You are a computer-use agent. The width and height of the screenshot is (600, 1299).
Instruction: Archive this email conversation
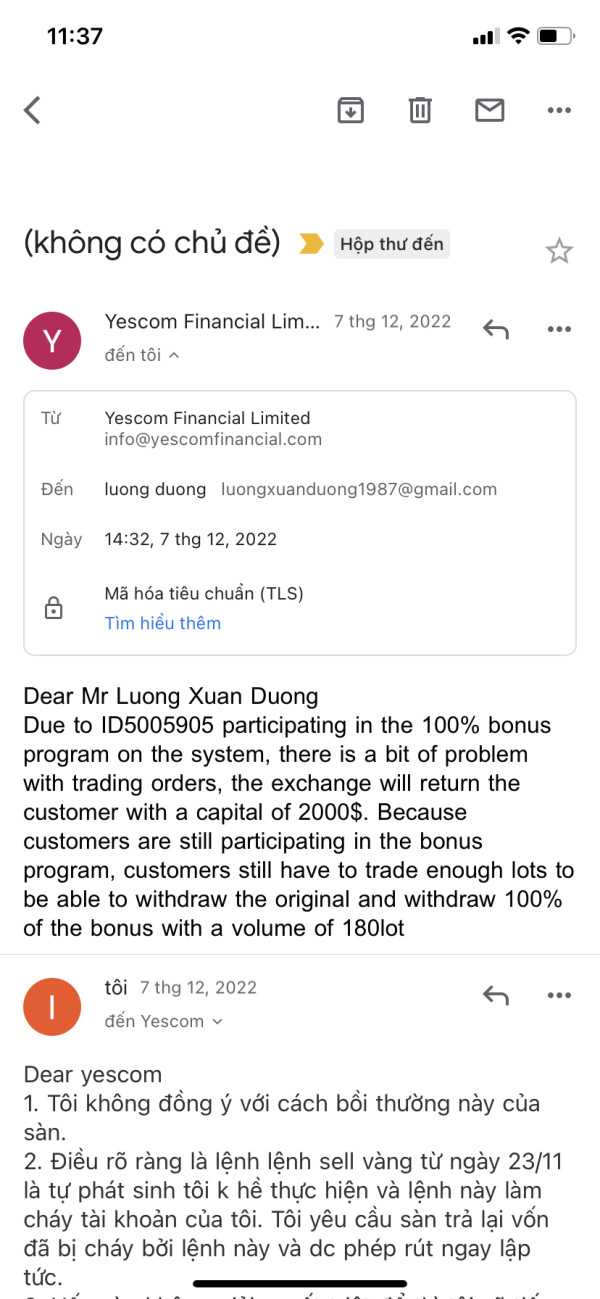click(x=350, y=110)
